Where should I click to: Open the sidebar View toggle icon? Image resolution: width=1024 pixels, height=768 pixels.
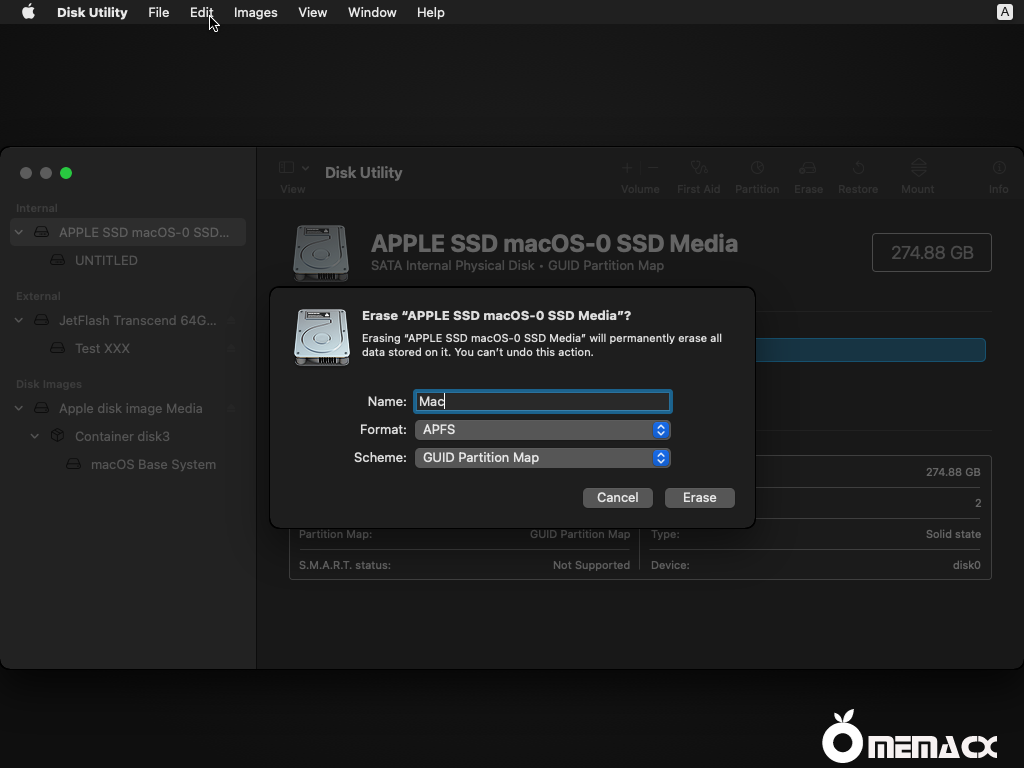(x=287, y=168)
